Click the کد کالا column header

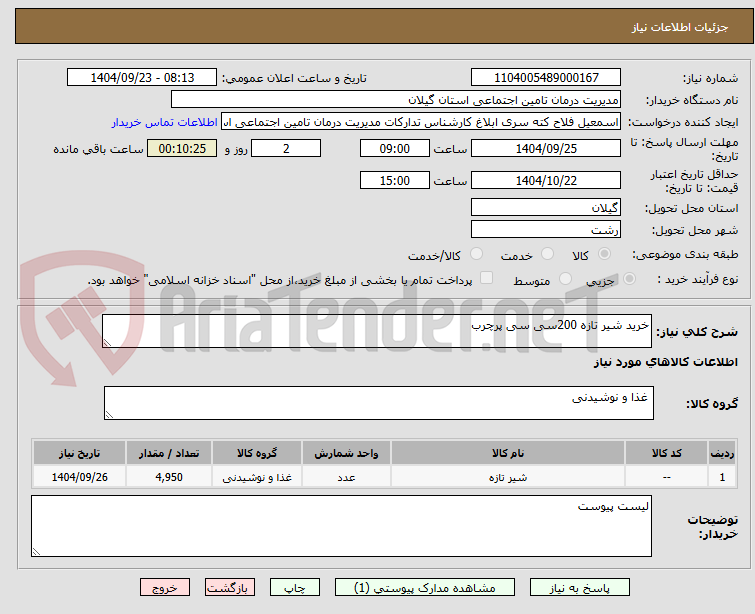[666, 453]
